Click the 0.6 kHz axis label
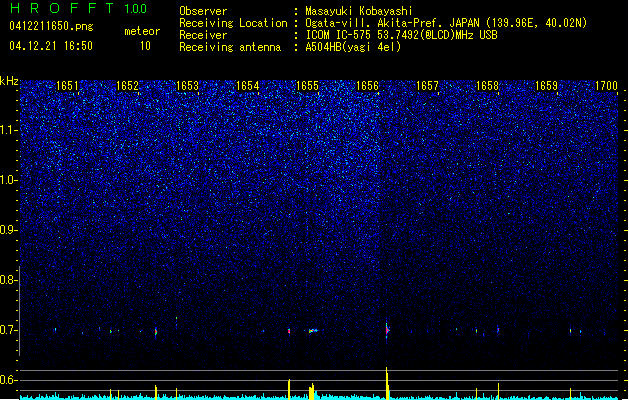 [x=9, y=380]
